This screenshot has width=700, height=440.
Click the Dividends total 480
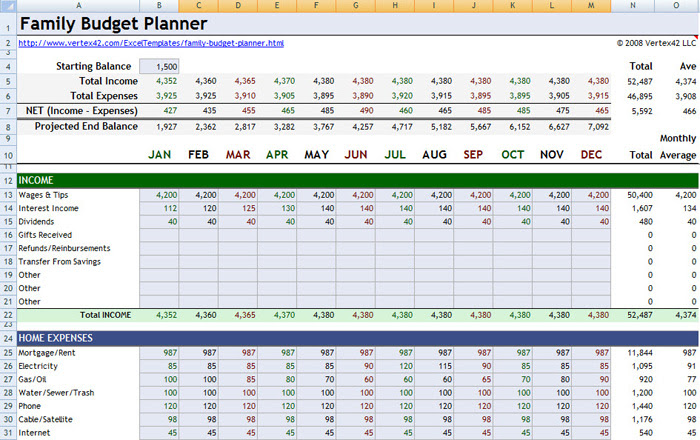(646, 222)
